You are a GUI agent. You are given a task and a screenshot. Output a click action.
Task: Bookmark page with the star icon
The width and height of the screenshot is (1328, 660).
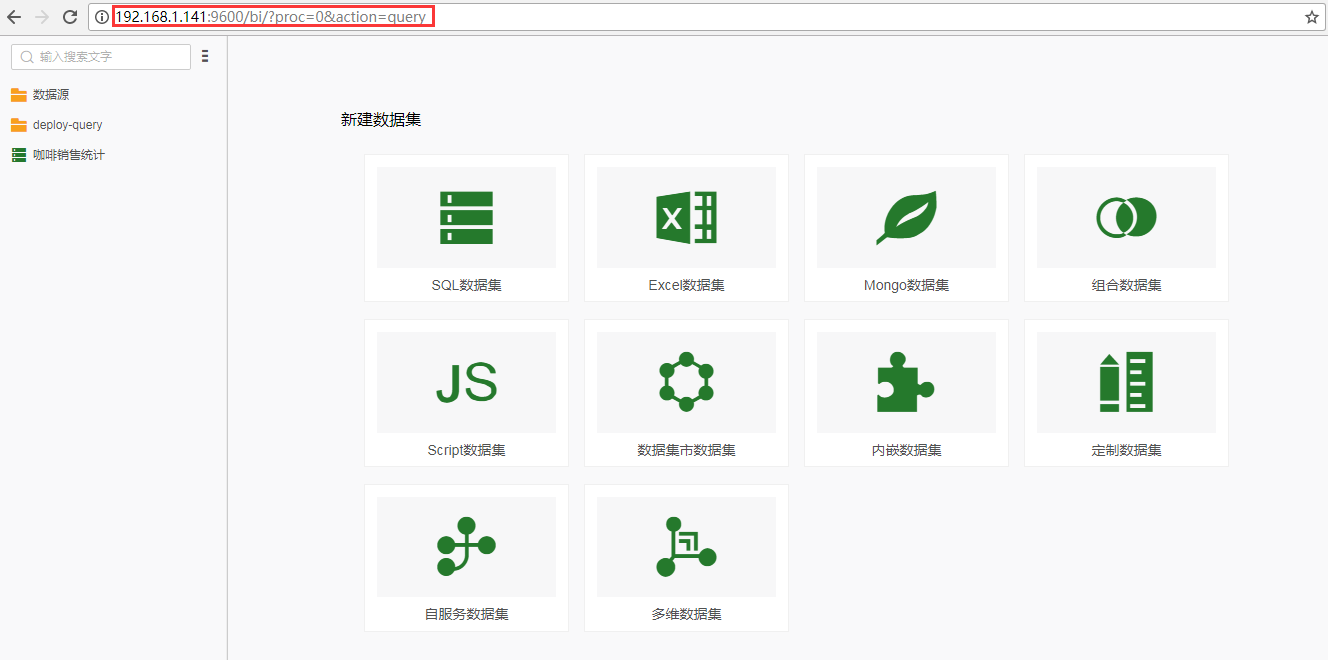[1312, 17]
